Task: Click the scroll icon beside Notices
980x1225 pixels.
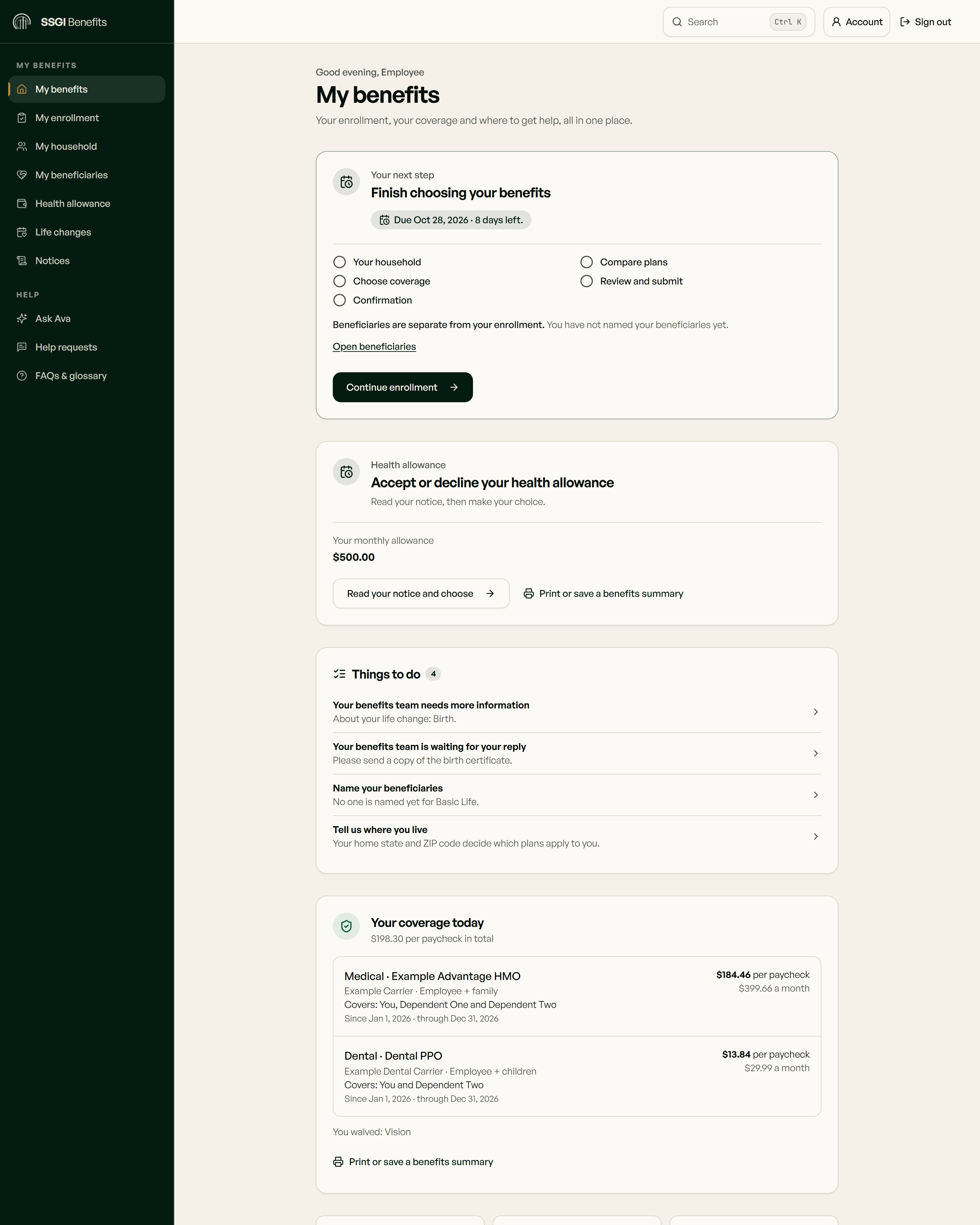Action: pos(21,261)
